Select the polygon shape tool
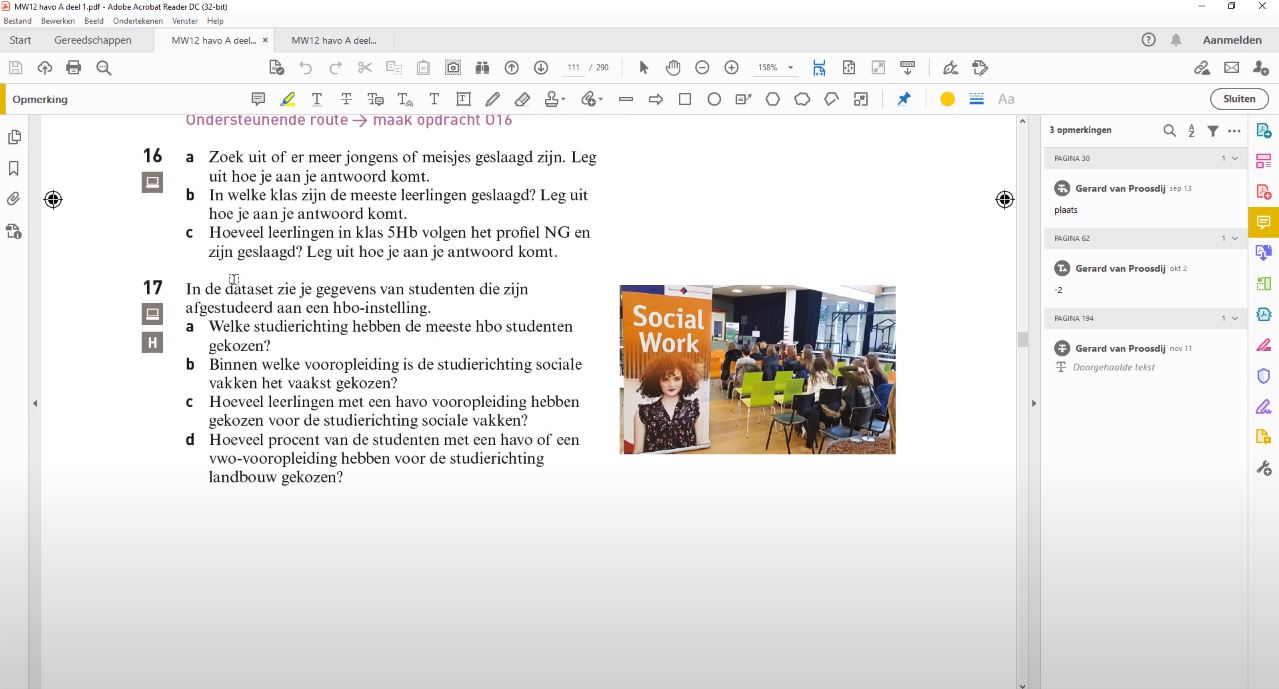Viewport: 1279px width, 689px height. pyautogui.click(x=773, y=99)
